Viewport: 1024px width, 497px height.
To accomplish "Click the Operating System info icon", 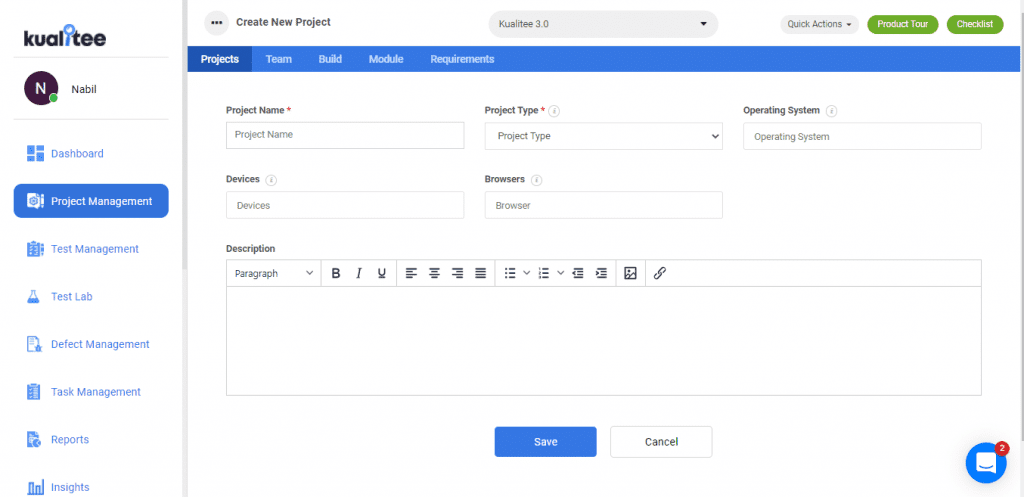I will tap(831, 111).
